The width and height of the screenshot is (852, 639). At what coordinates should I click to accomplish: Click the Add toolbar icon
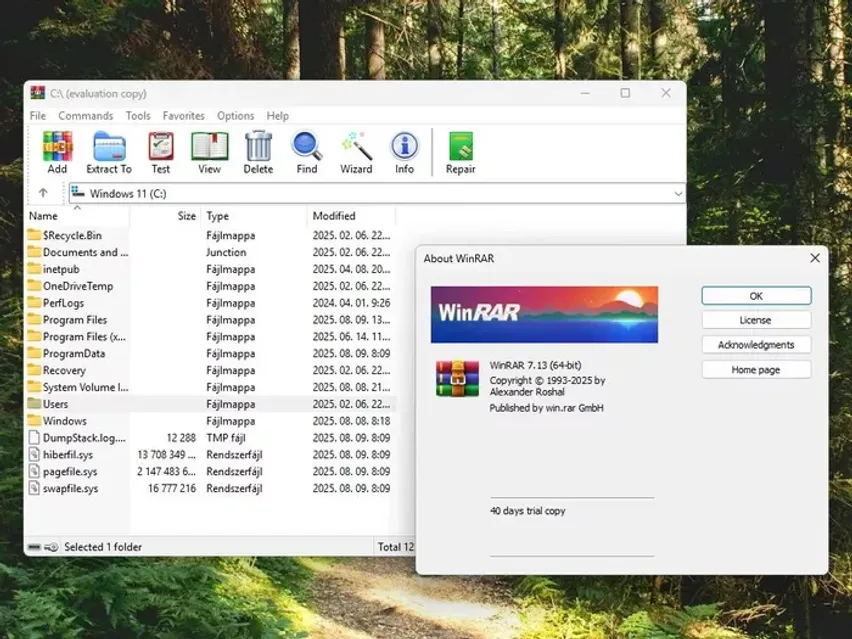tap(57, 147)
